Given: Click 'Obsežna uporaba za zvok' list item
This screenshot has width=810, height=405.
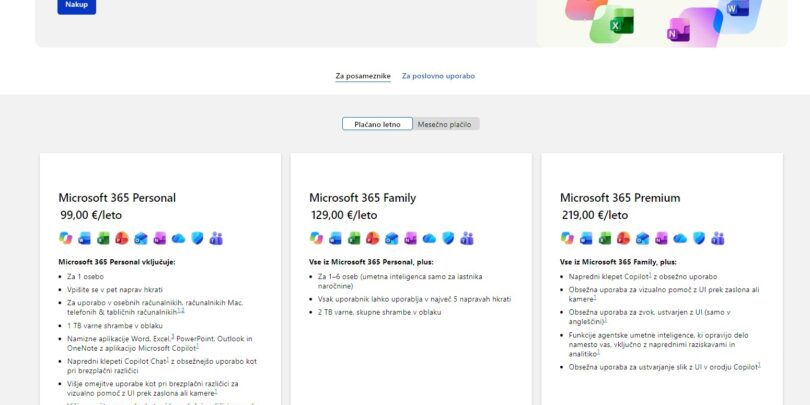Looking at the screenshot, I should (x=649, y=317).
